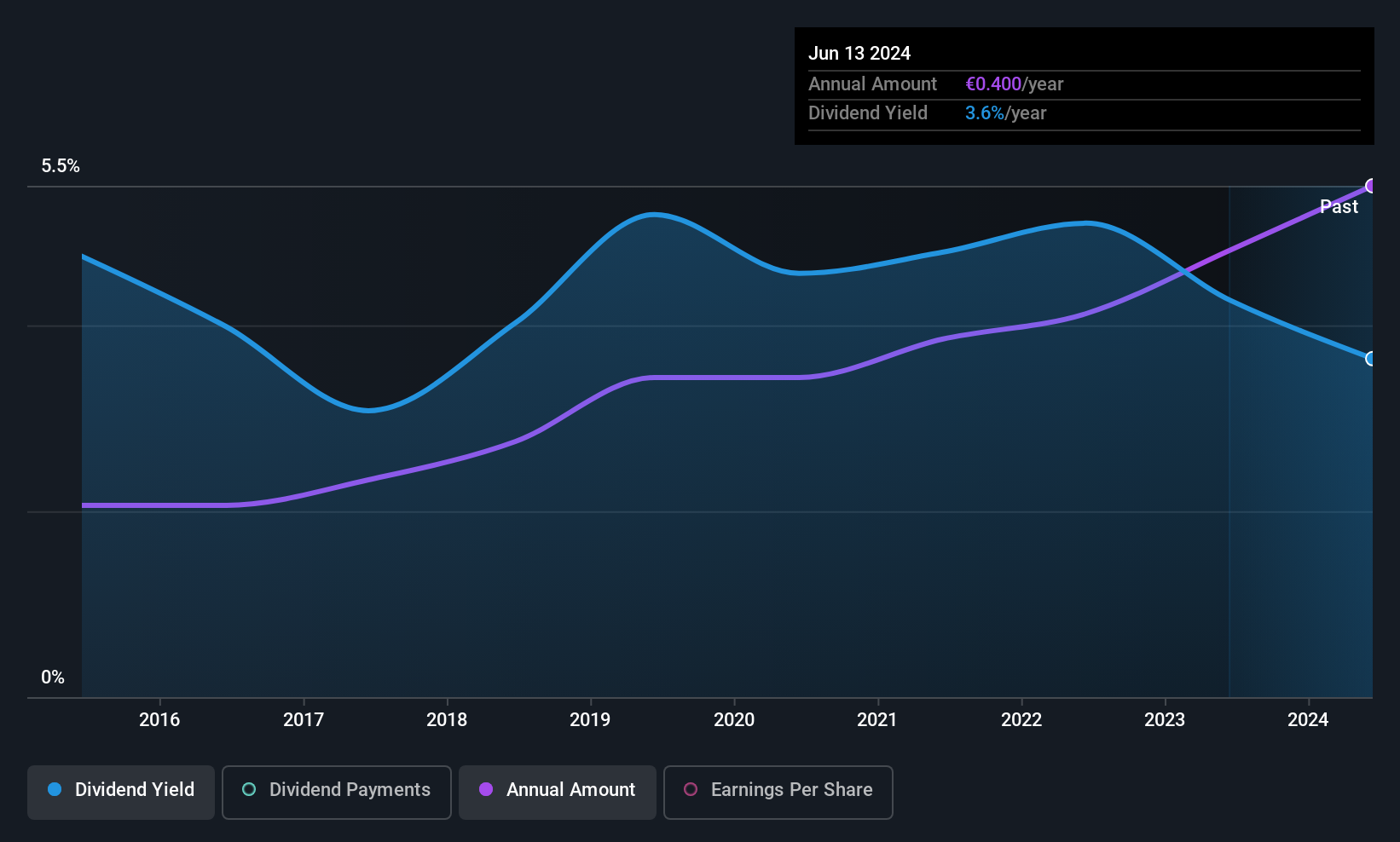1400x842 pixels.
Task: Select the blue Dividend Yield endpoint marker
Action: click(1372, 359)
